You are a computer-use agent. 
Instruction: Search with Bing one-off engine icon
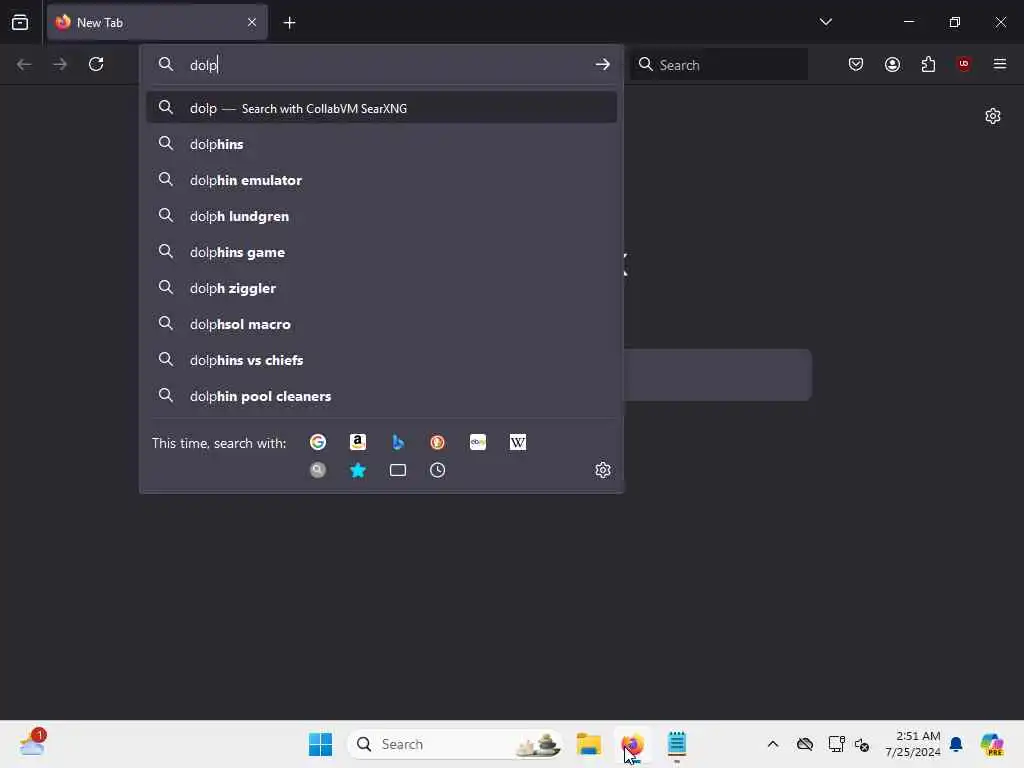(398, 442)
